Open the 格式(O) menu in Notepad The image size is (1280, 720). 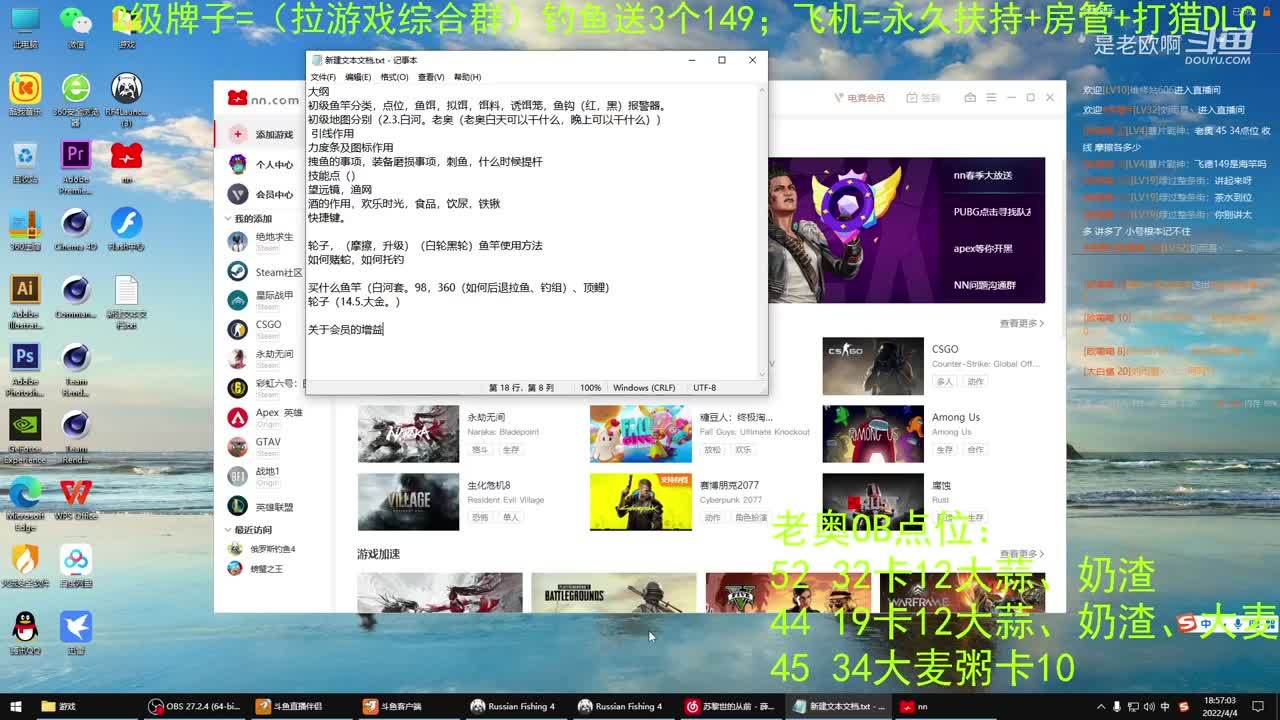click(394, 77)
